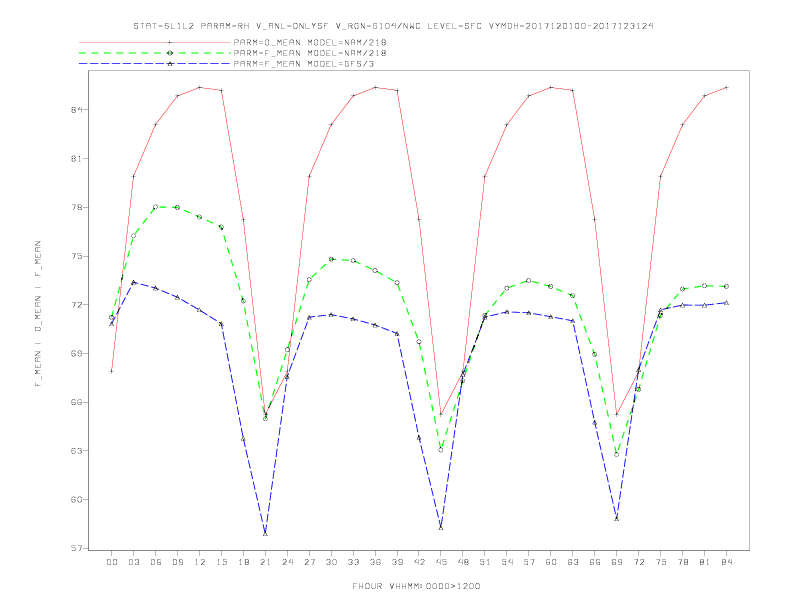This screenshot has width=792, height=612.
Task: Click the x-axis tick label 24
Action: [x=287, y=562]
